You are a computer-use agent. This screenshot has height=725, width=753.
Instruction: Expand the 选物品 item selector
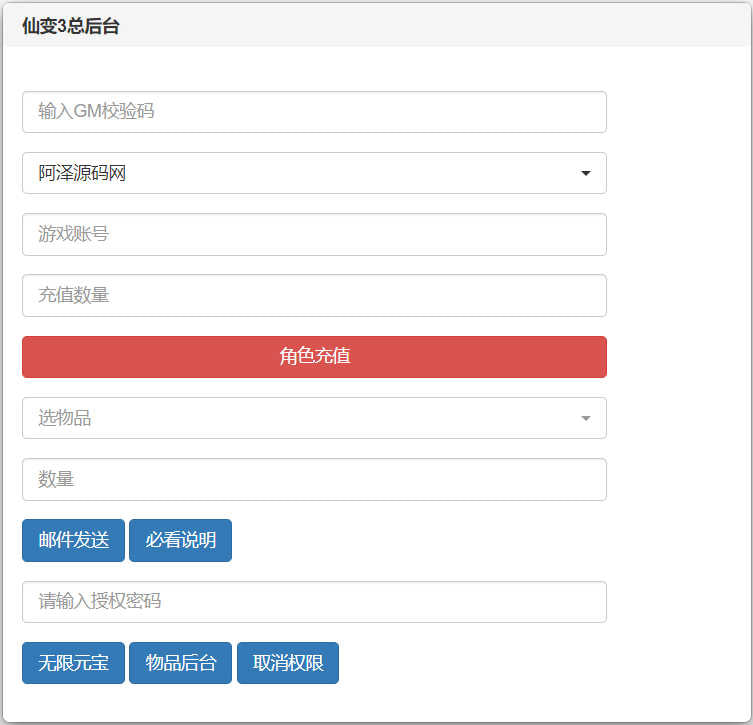pyautogui.click(x=314, y=418)
